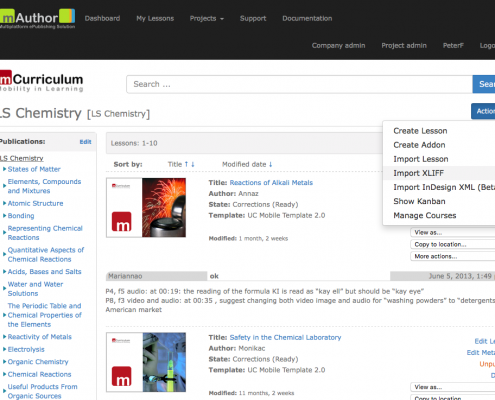Open View as dropdown for Safety lesson
Image resolution: width=495 pixels, height=400 pixels.
click(x=453, y=387)
